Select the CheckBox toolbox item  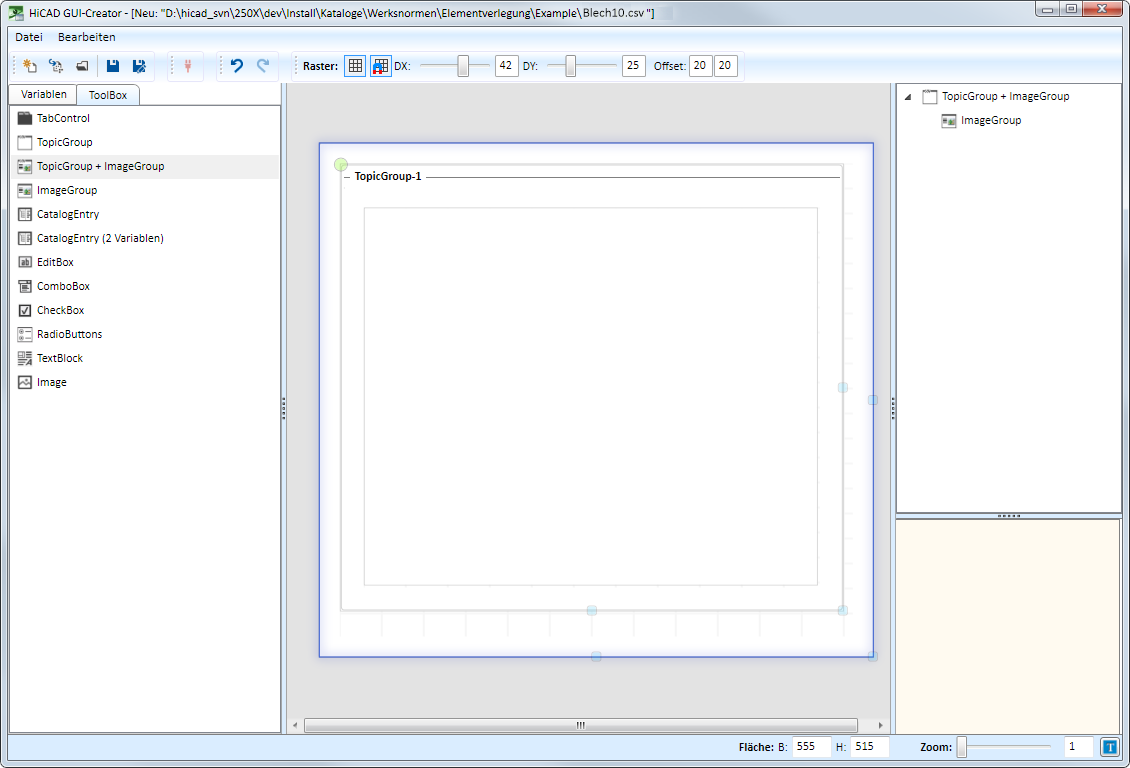click(x=60, y=310)
